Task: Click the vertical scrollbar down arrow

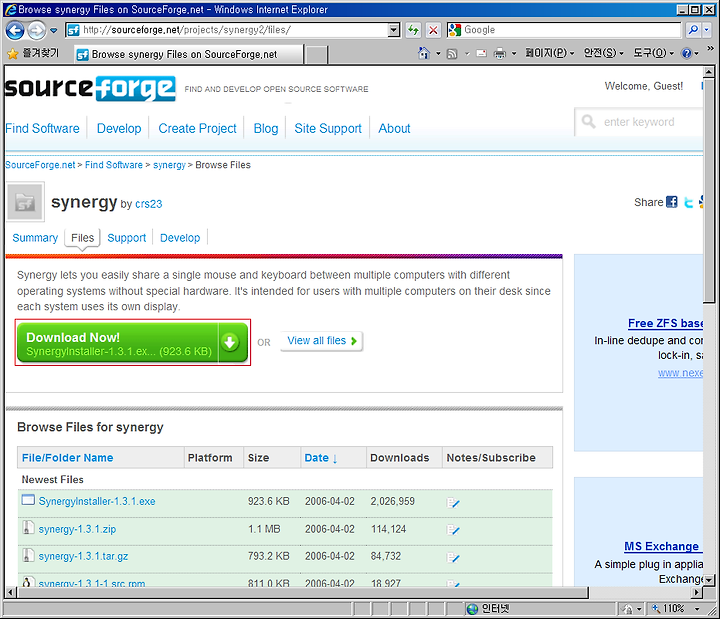Action: [x=709, y=580]
